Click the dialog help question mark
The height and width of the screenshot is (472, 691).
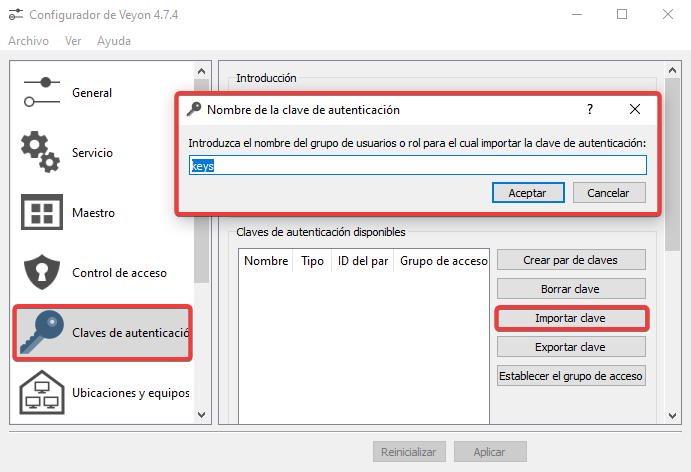[x=590, y=109]
